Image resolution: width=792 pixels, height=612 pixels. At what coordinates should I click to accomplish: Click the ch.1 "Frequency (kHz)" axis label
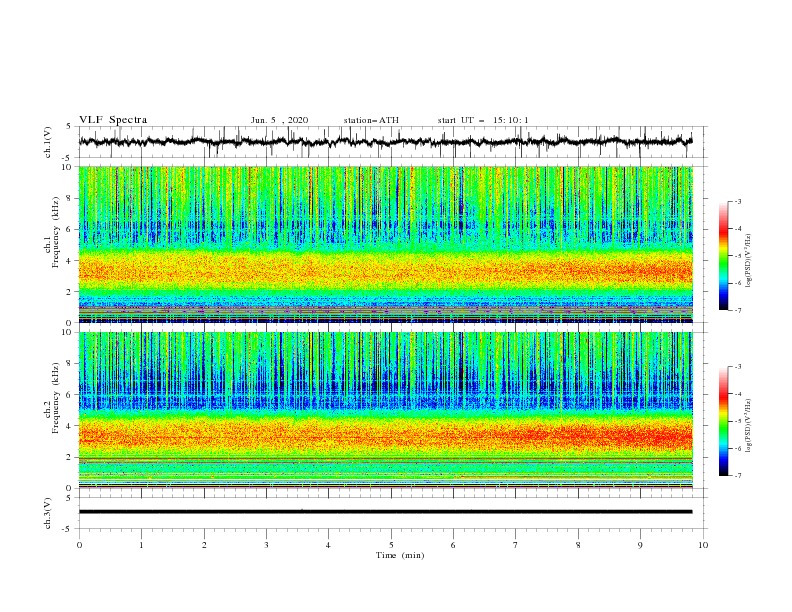click(56, 230)
